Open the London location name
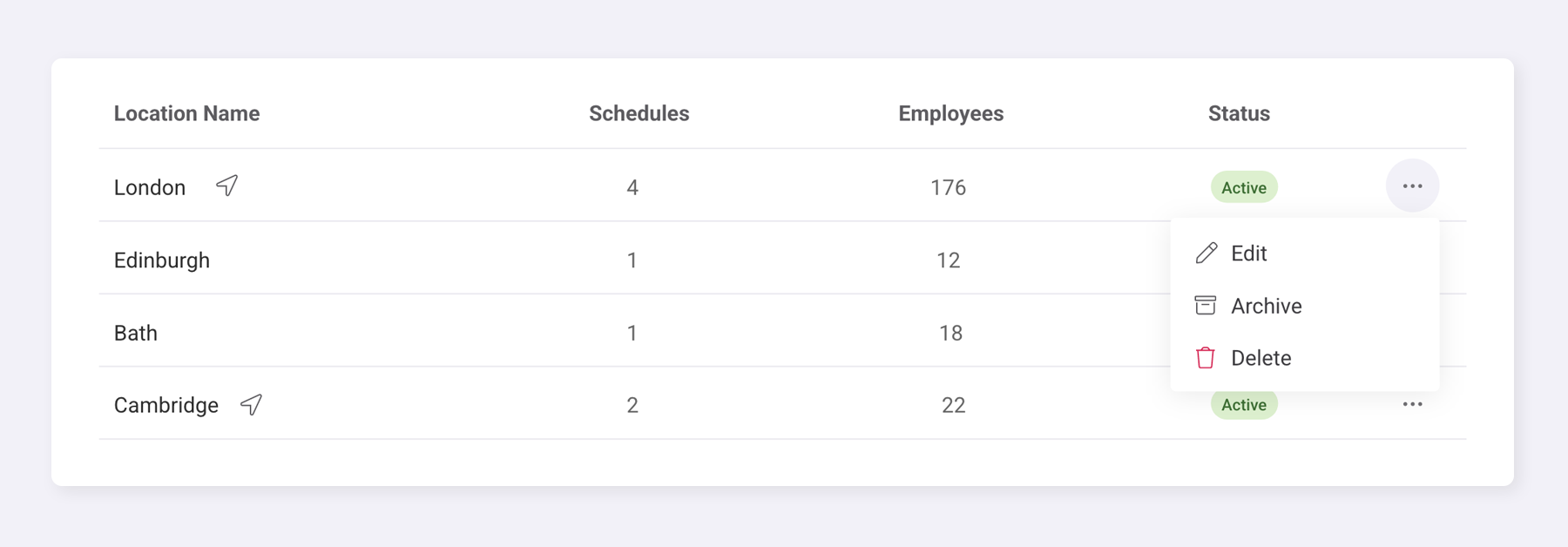 point(150,187)
